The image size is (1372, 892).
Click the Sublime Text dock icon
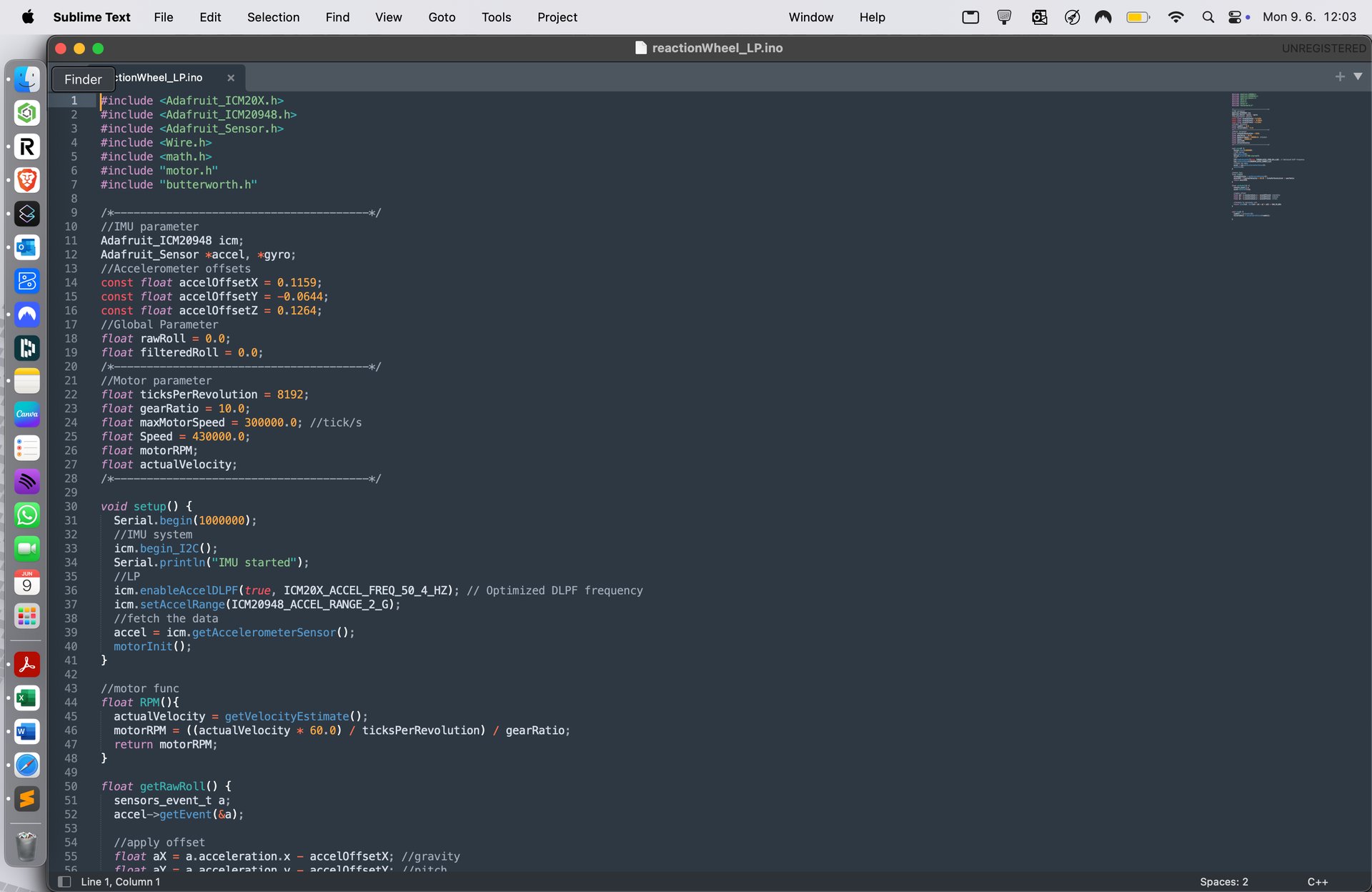(x=27, y=799)
